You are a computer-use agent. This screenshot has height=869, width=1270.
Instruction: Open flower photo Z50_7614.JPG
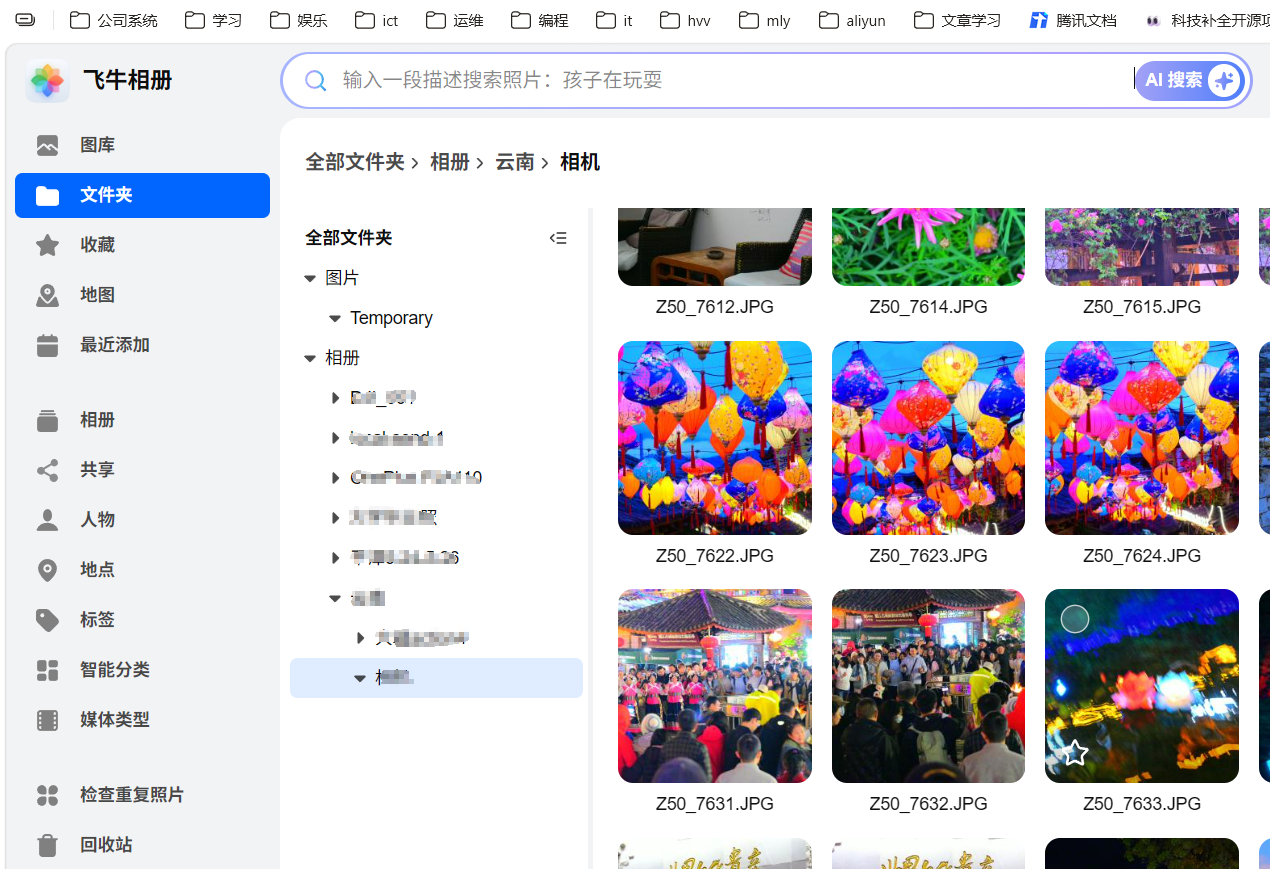pos(928,247)
